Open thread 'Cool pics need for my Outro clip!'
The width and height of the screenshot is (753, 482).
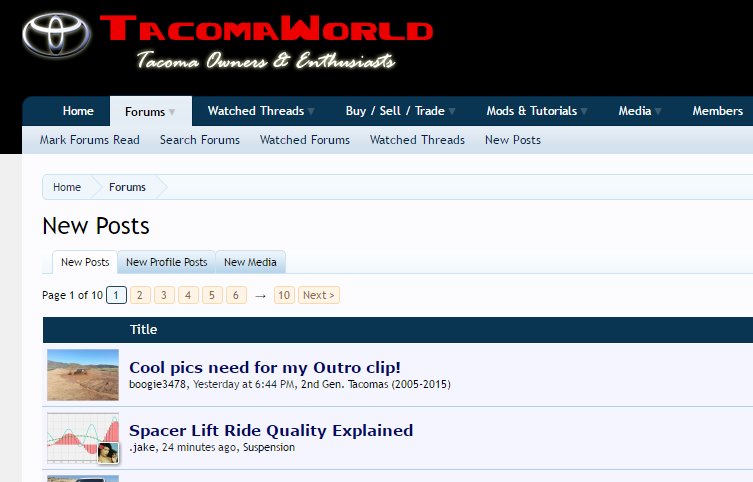(265, 367)
